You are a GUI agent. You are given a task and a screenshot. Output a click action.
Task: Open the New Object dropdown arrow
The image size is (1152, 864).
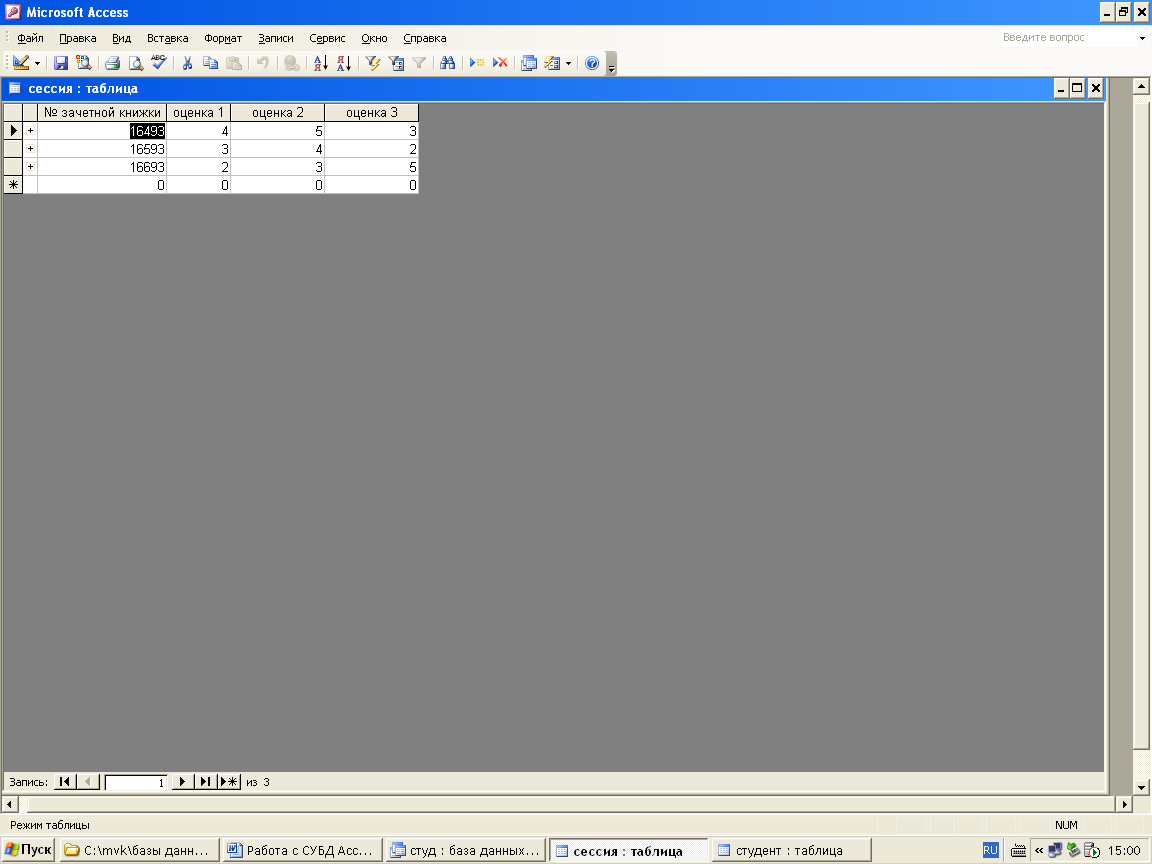tap(569, 63)
